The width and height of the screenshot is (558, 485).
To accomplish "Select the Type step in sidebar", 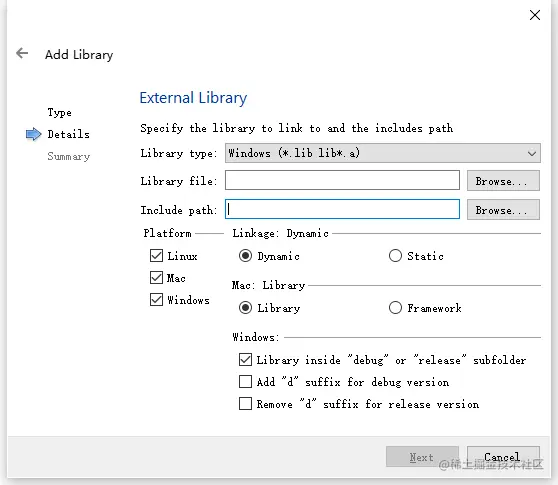I will point(59,113).
